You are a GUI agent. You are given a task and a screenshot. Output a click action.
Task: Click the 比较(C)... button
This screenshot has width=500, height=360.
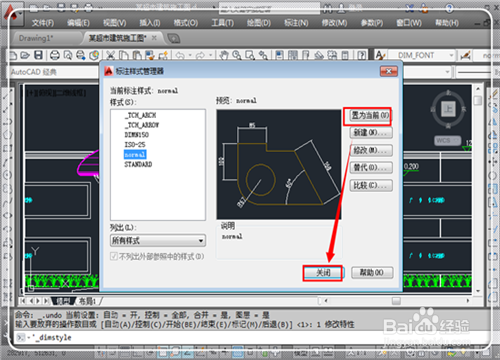[x=371, y=185]
